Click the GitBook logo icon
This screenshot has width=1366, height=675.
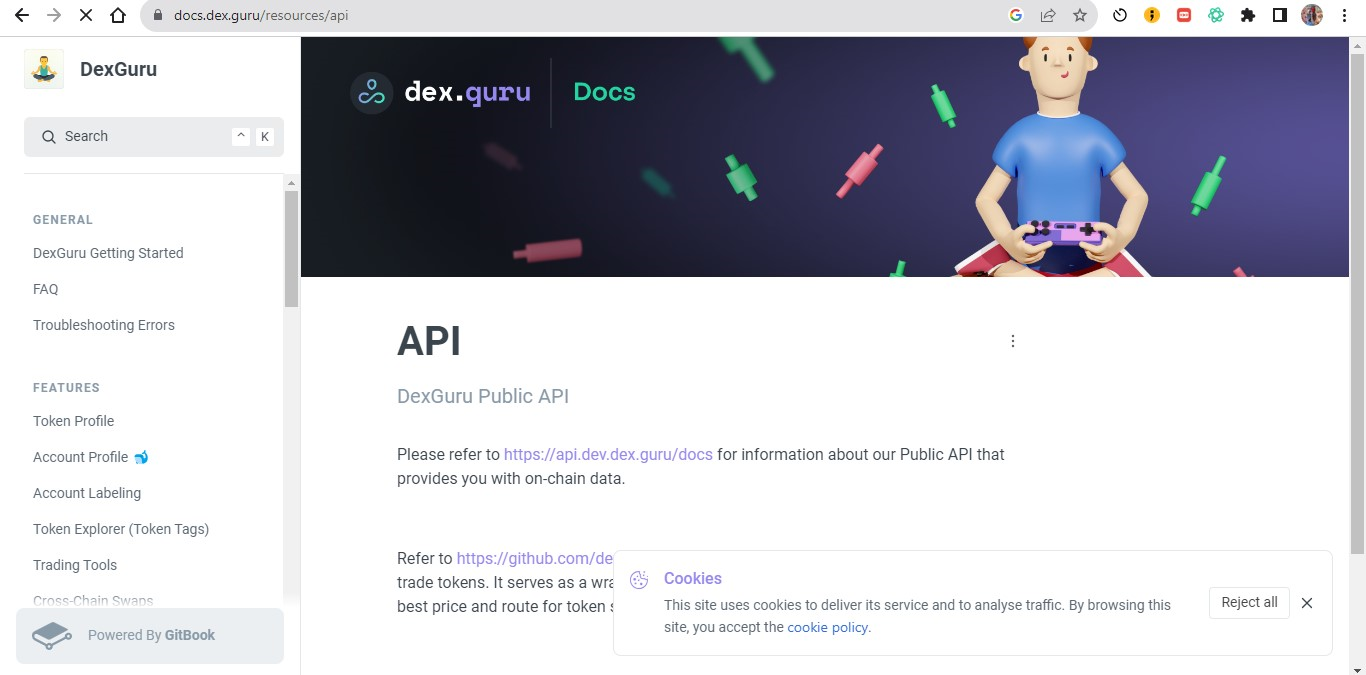52,636
